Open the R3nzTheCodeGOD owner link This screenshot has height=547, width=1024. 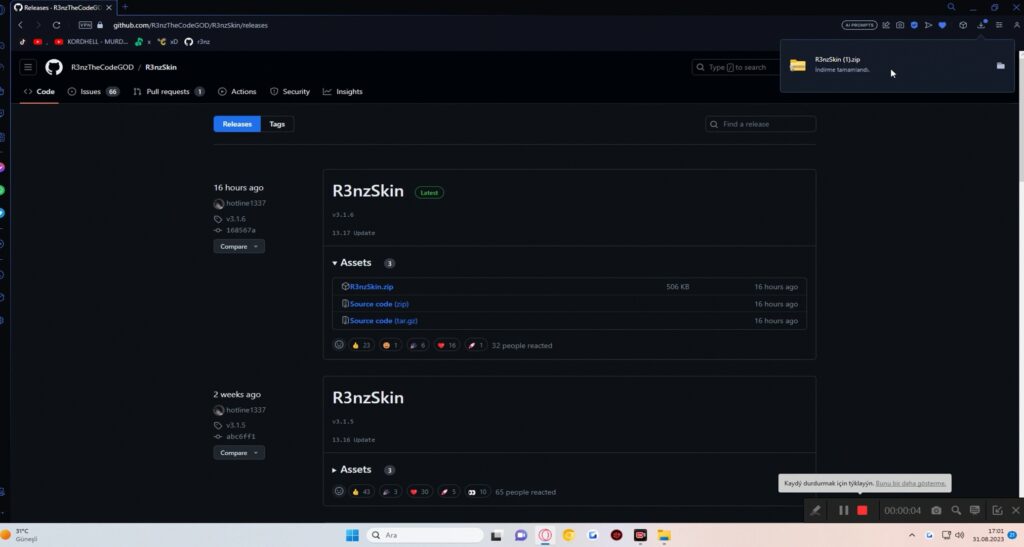point(102,67)
